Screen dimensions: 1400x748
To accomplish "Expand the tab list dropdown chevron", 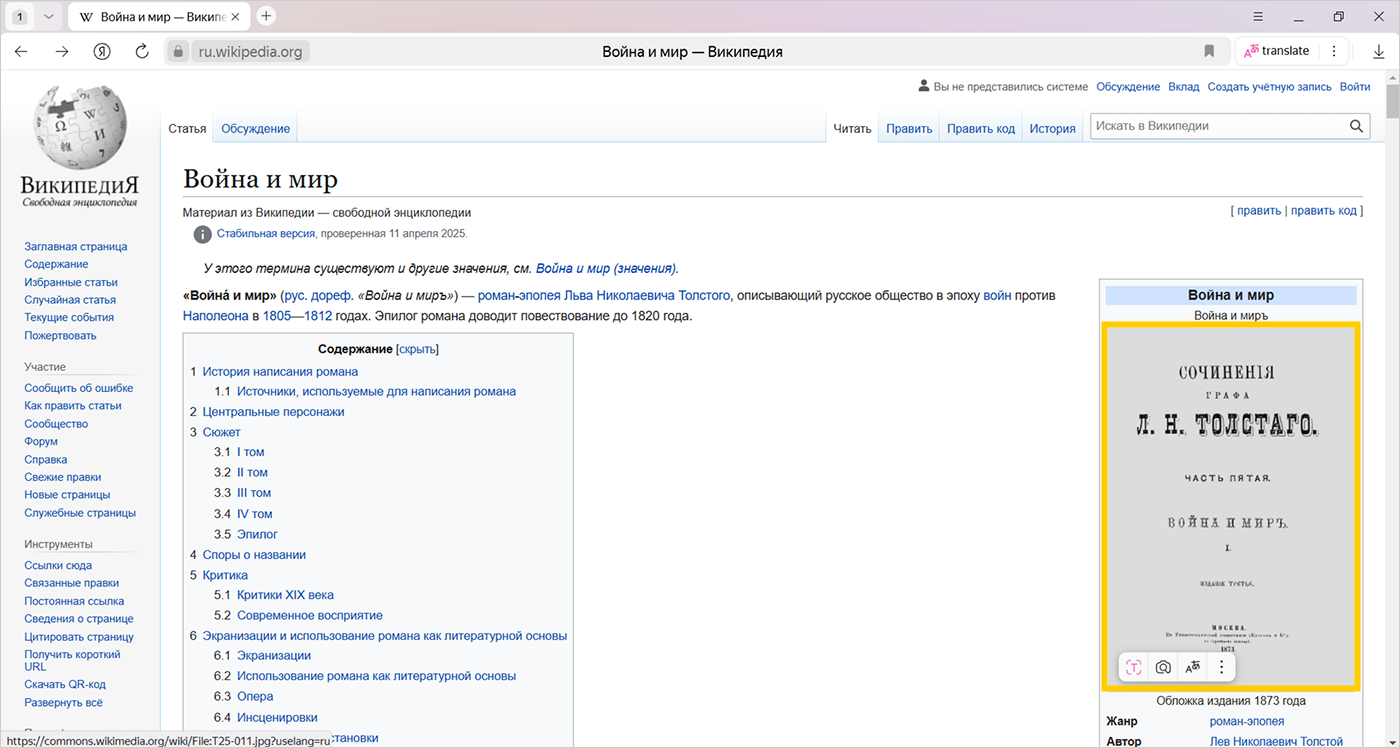I will (x=47, y=17).
